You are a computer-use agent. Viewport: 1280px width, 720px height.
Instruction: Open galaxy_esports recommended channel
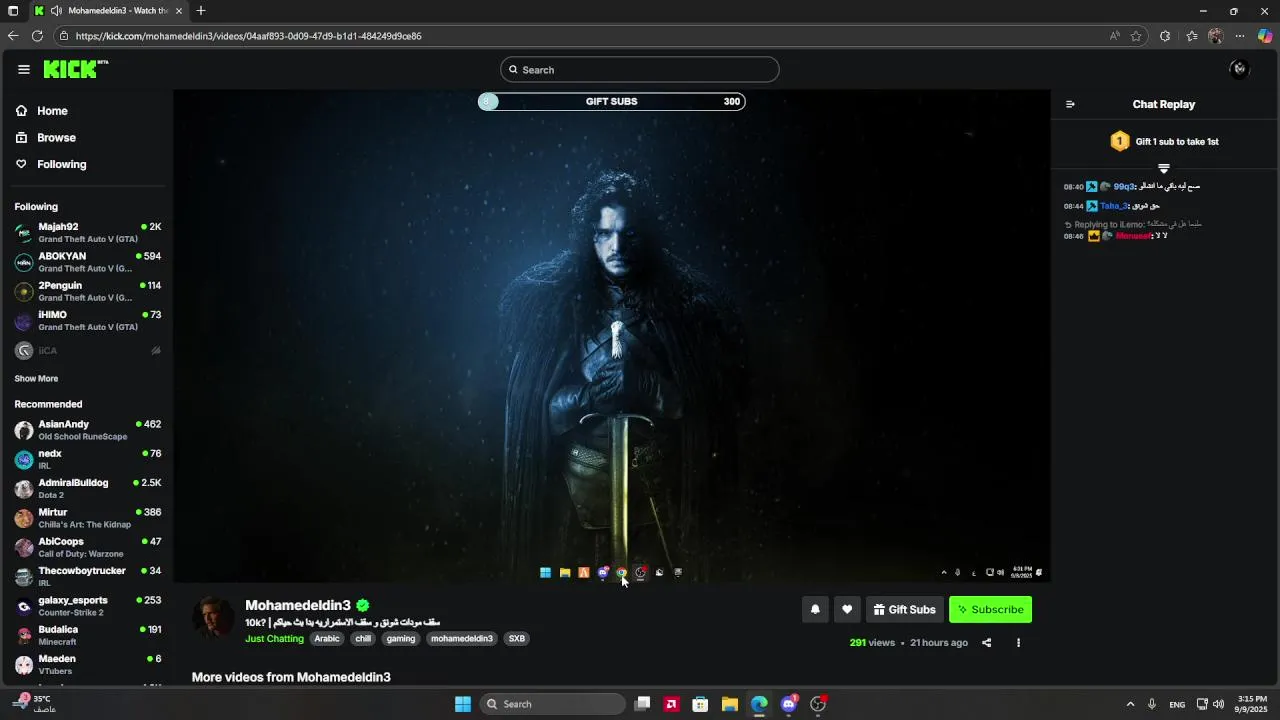(88, 606)
